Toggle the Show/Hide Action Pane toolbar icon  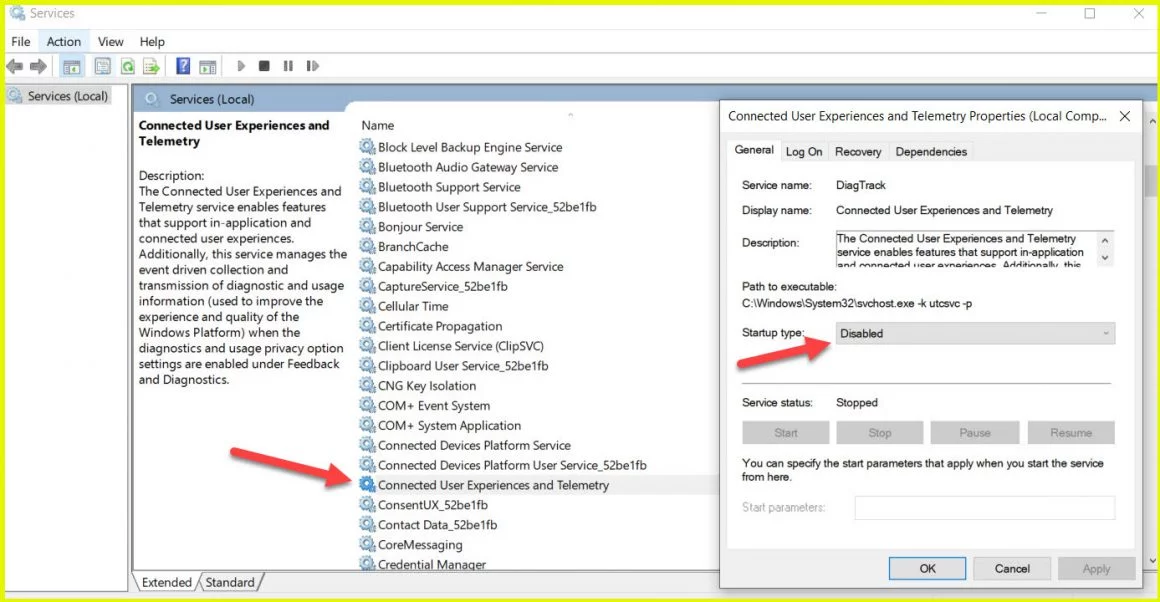(x=208, y=67)
